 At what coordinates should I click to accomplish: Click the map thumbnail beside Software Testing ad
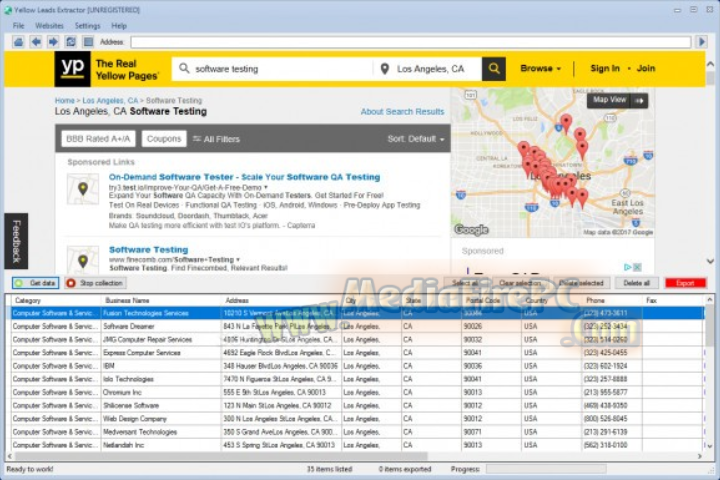83,260
